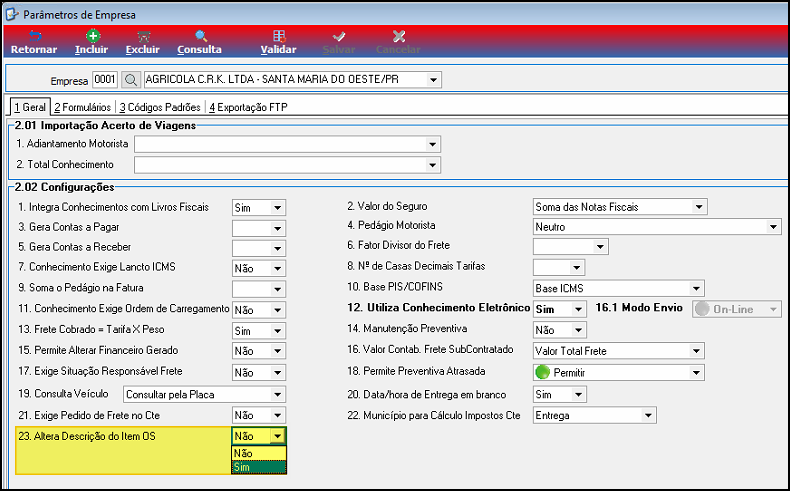790x491 pixels.
Task: Select Não in the open dropdown list
Action: point(259,453)
